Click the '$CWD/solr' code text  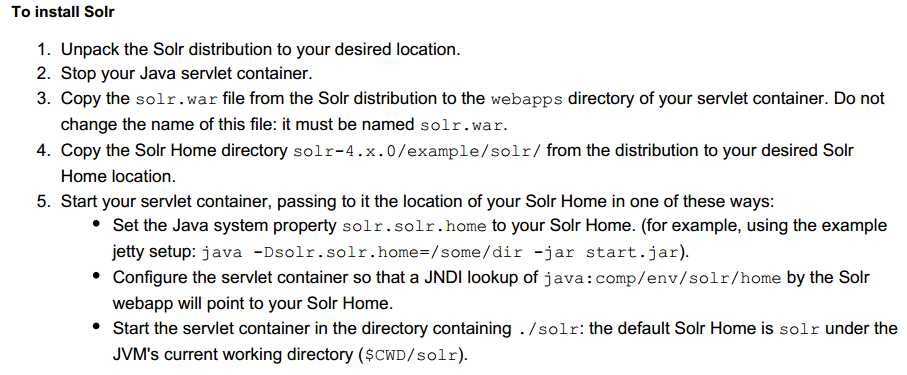(x=411, y=355)
